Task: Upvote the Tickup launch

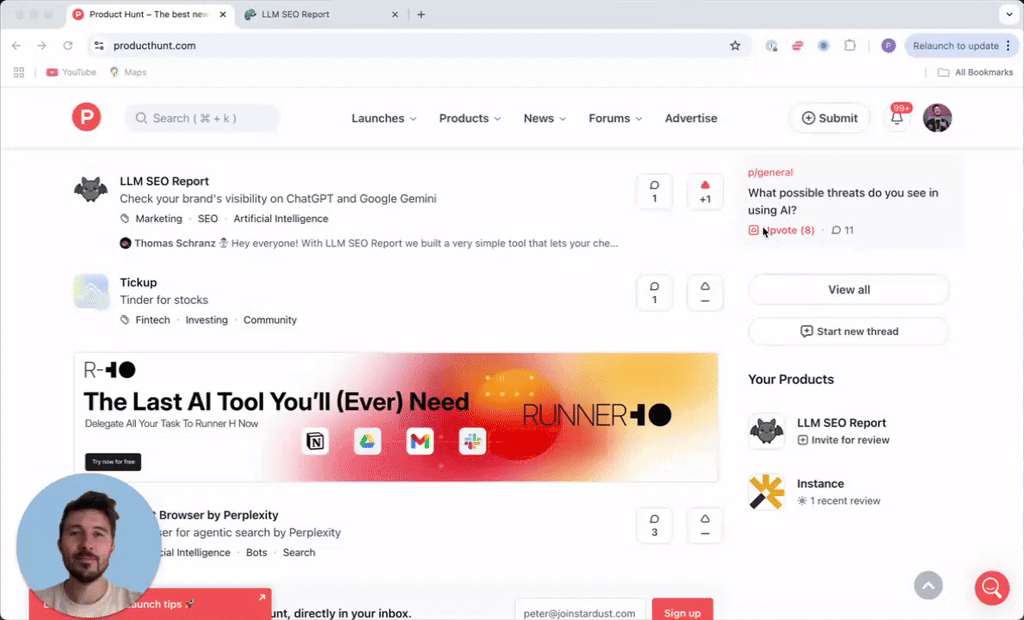Action: [705, 293]
